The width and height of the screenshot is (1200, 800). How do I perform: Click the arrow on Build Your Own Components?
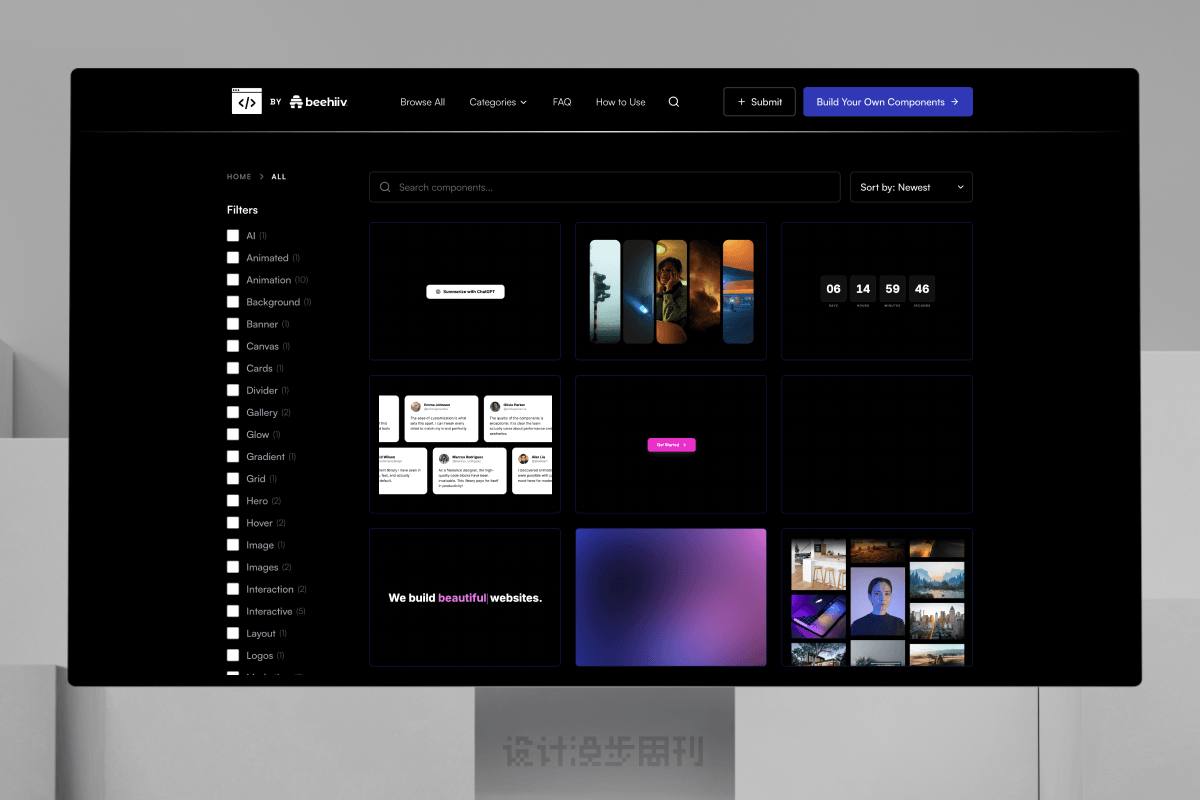click(x=955, y=102)
